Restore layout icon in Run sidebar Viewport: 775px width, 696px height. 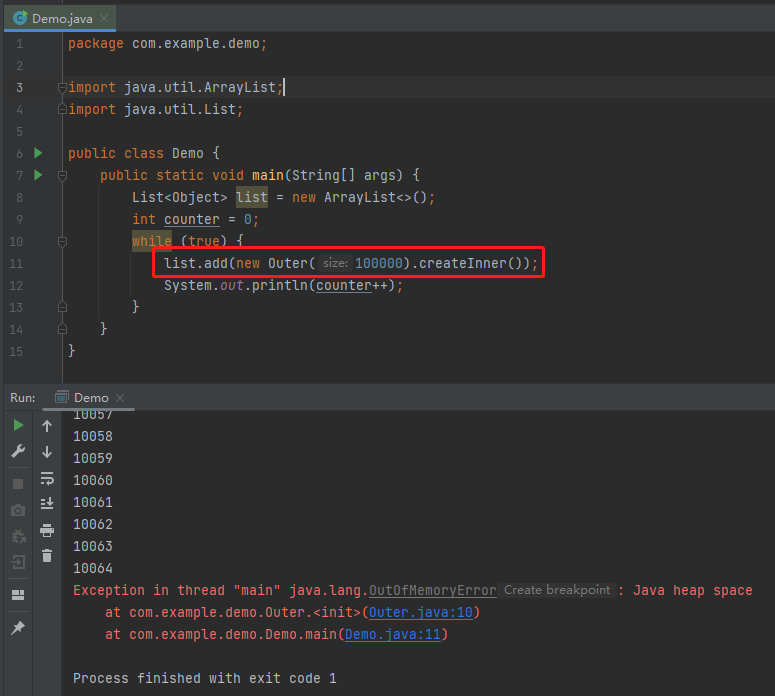18,595
